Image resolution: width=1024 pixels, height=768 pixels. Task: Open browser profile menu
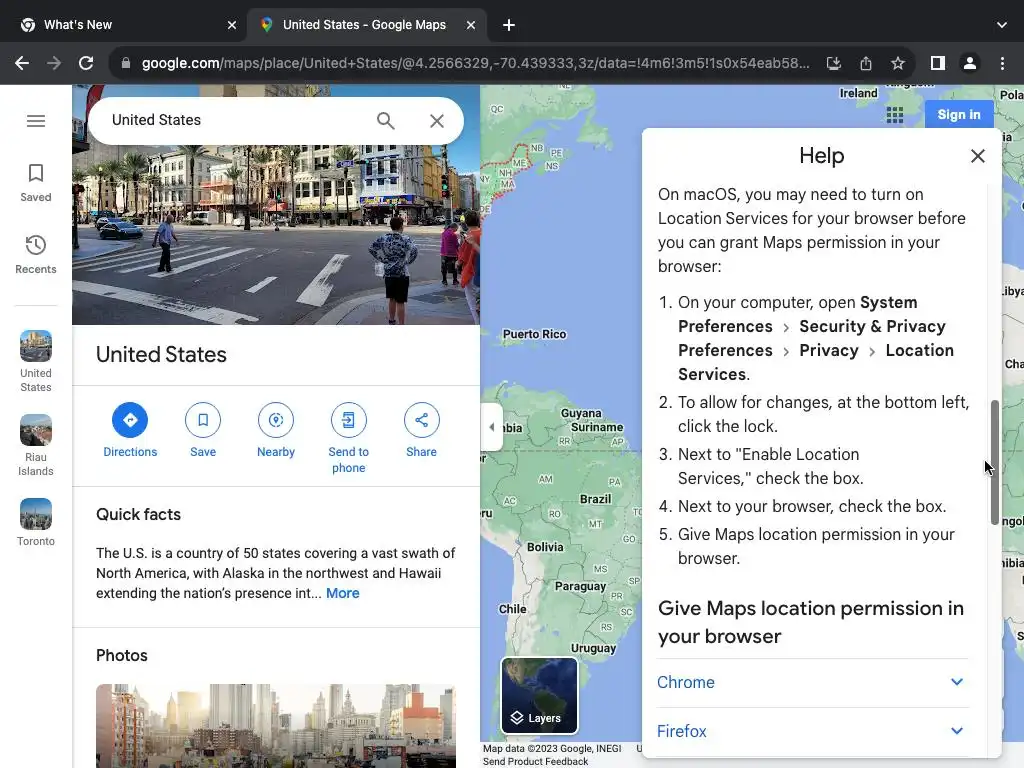point(970,63)
